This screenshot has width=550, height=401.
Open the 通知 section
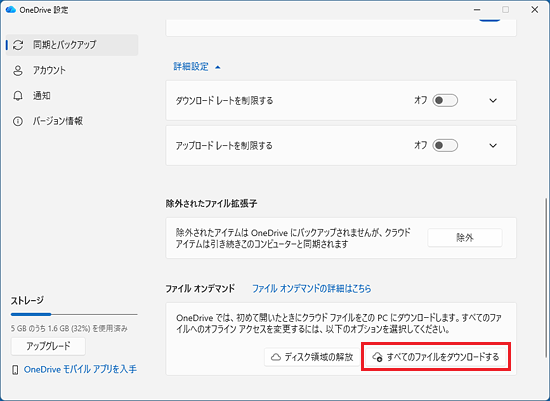(72, 96)
